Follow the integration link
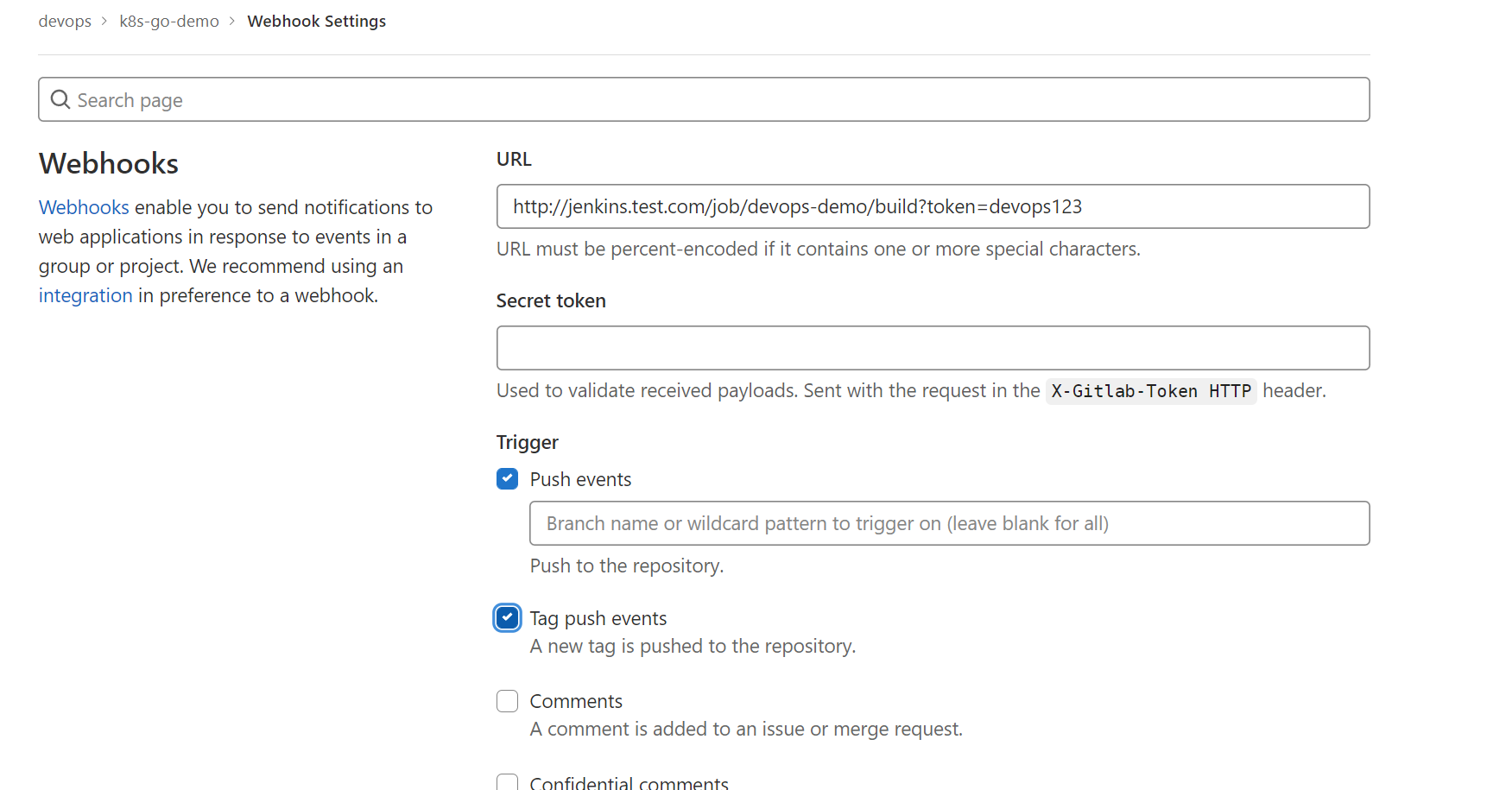This screenshot has height=790, width=1512. point(85,295)
